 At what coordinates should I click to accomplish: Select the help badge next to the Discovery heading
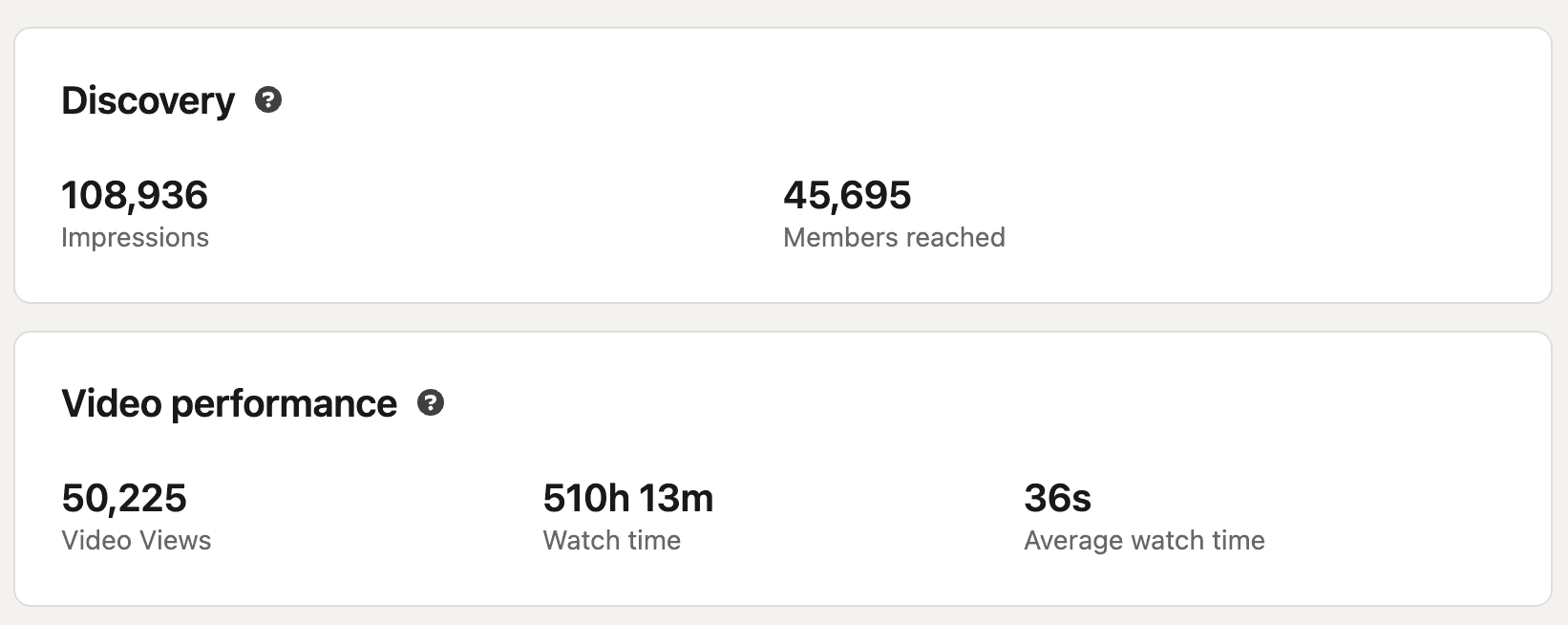coord(270,100)
